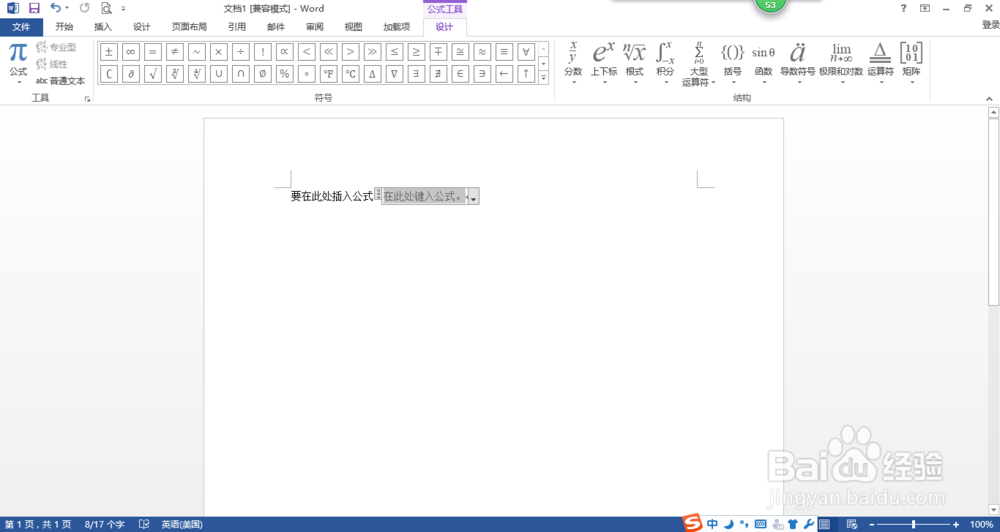The width and height of the screenshot is (1000, 532).
Task: Open the equation box options arrow
Action: click(x=473, y=198)
